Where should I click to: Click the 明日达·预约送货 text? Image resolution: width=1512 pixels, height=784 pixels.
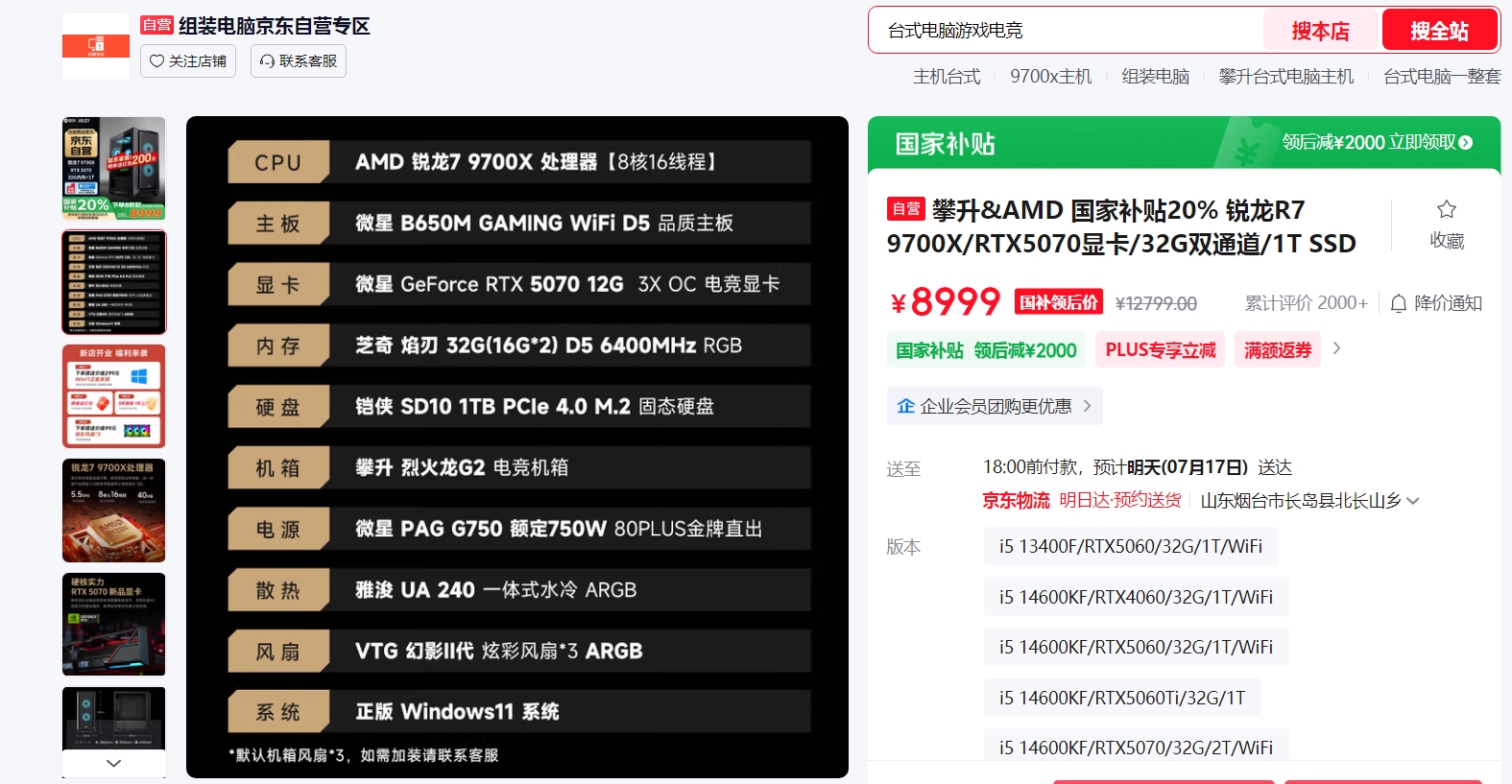pyautogui.click(x=1120, y=501)
